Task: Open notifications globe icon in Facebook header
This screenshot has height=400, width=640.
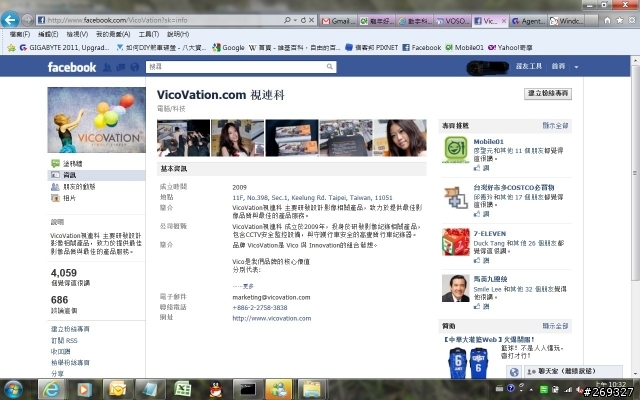Action: point(134,67)
